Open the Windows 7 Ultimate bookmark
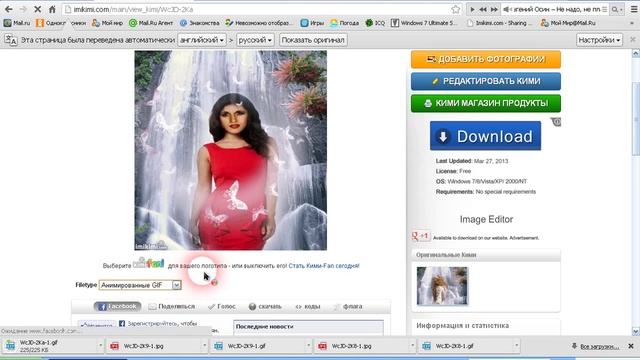This screenshot has width=640, height=360. click(x=425, y=23)
